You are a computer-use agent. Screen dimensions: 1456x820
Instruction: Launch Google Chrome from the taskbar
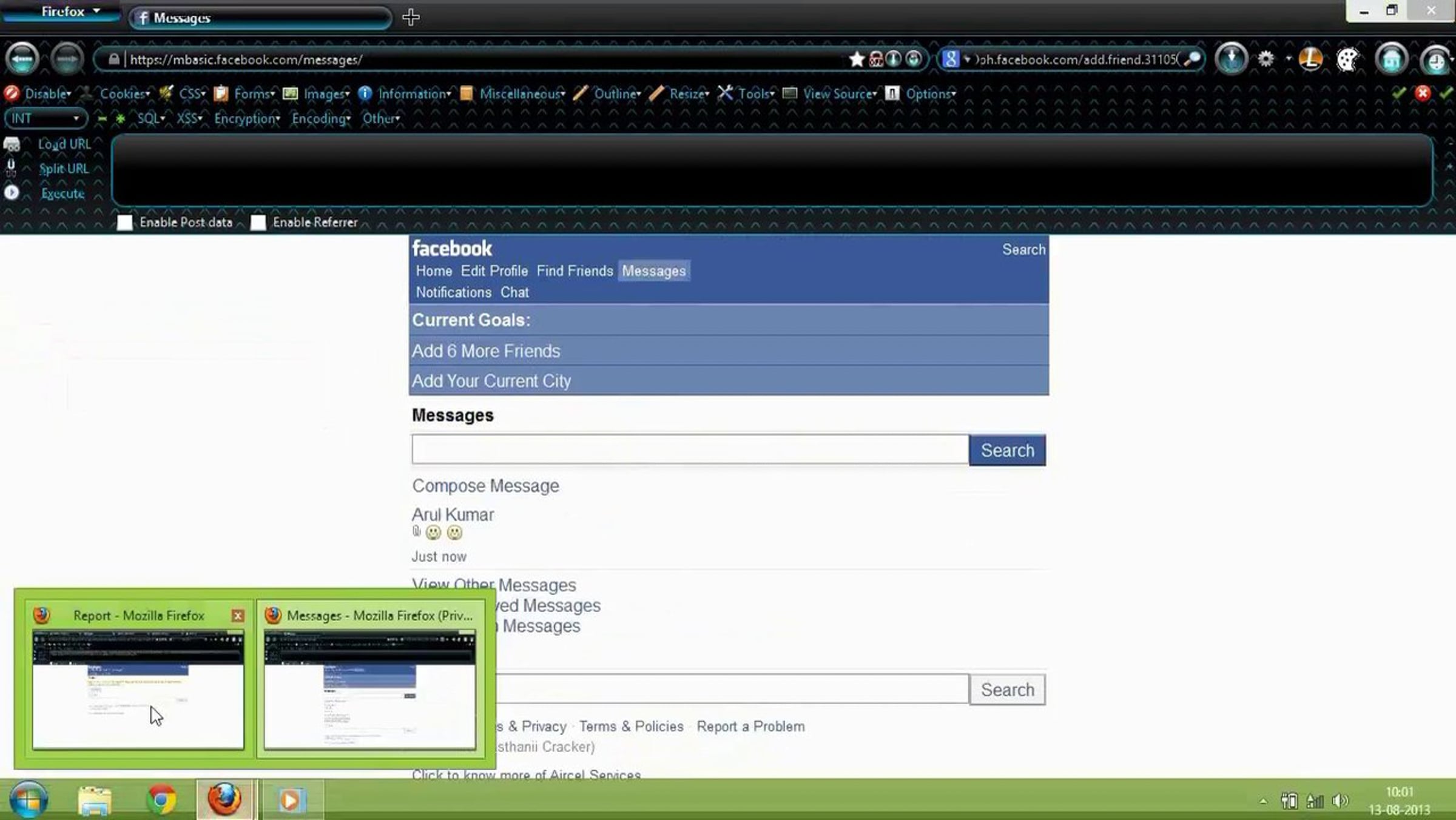click(x=161, y=799)
